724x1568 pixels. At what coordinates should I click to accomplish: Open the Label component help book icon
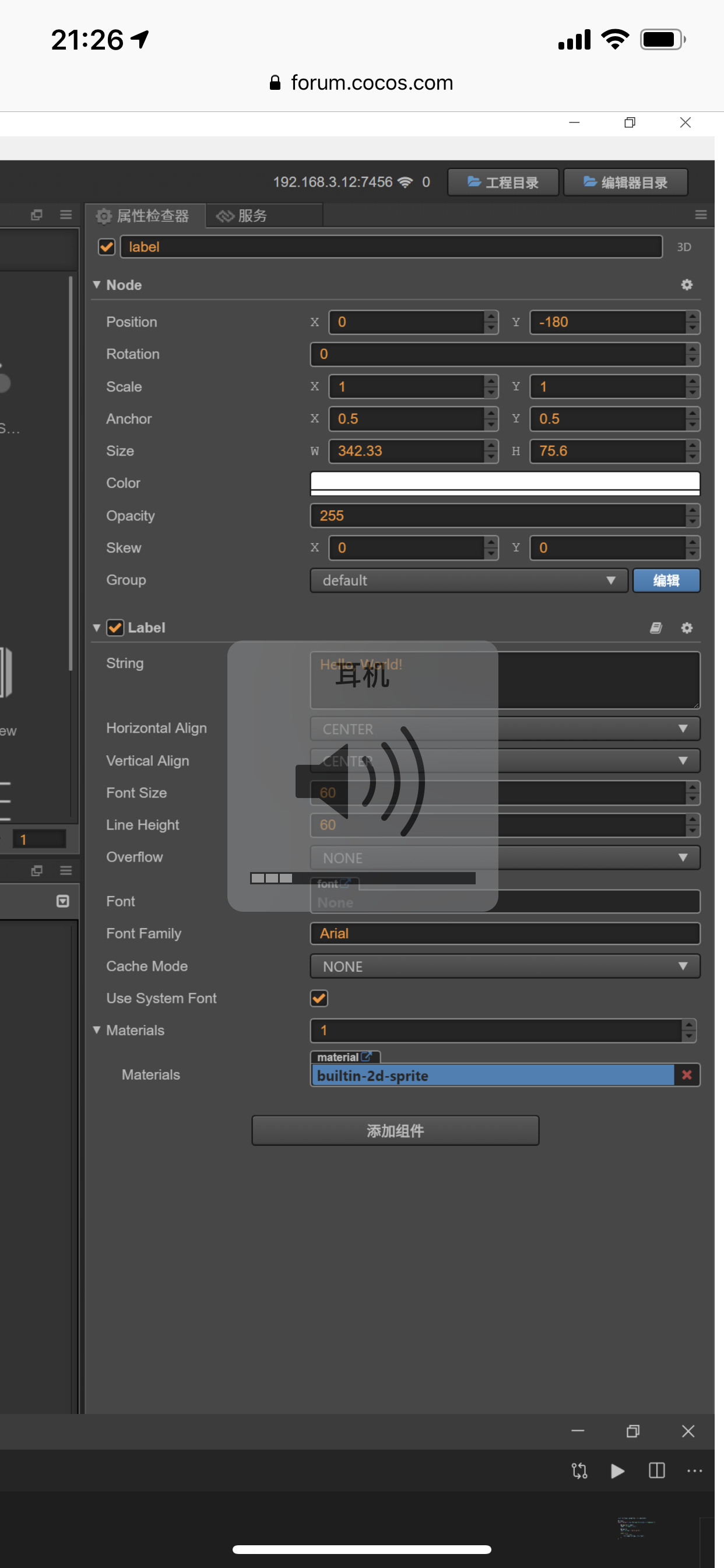[655, 628]
